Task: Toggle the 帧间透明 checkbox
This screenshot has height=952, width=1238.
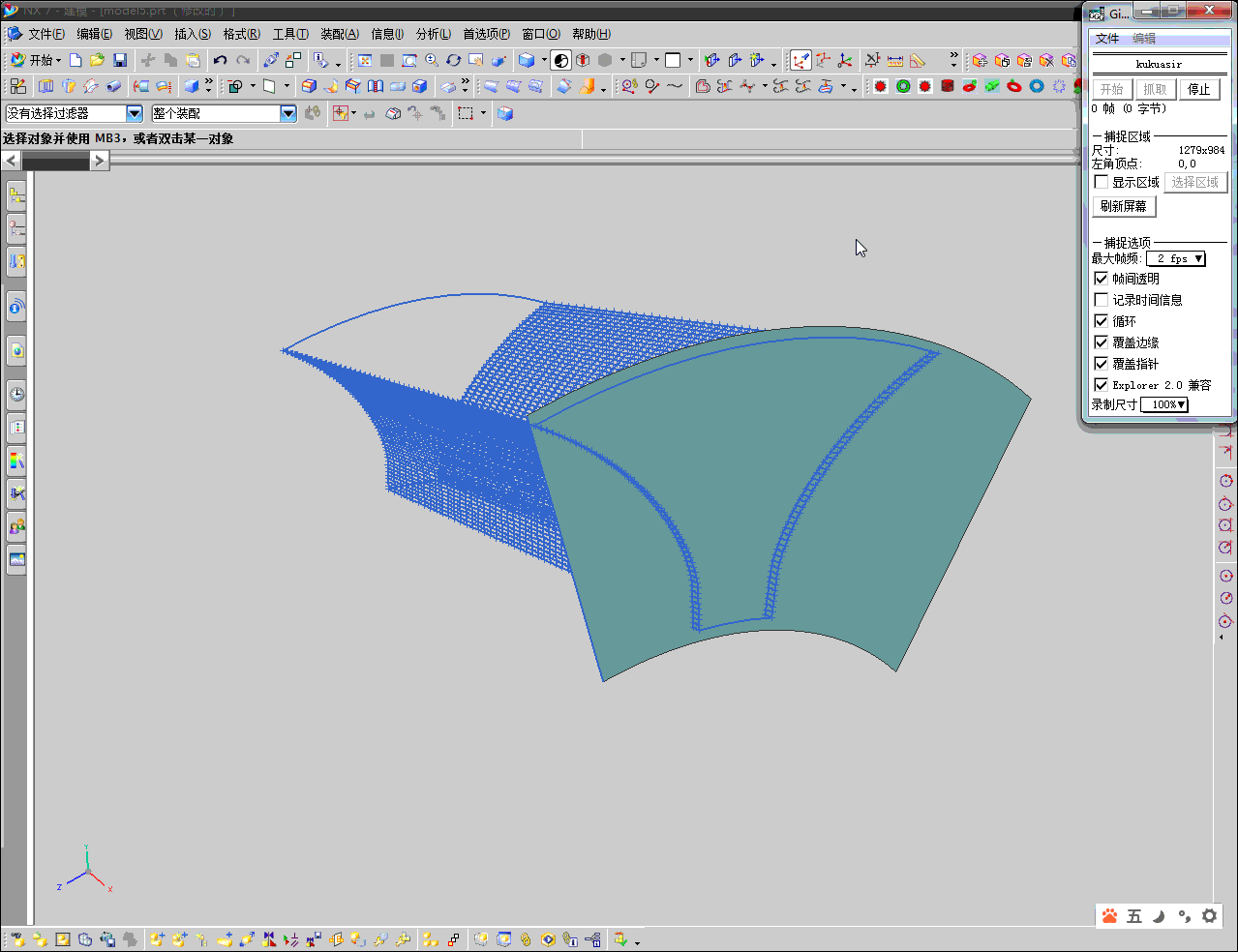Action: (1102, 279)
